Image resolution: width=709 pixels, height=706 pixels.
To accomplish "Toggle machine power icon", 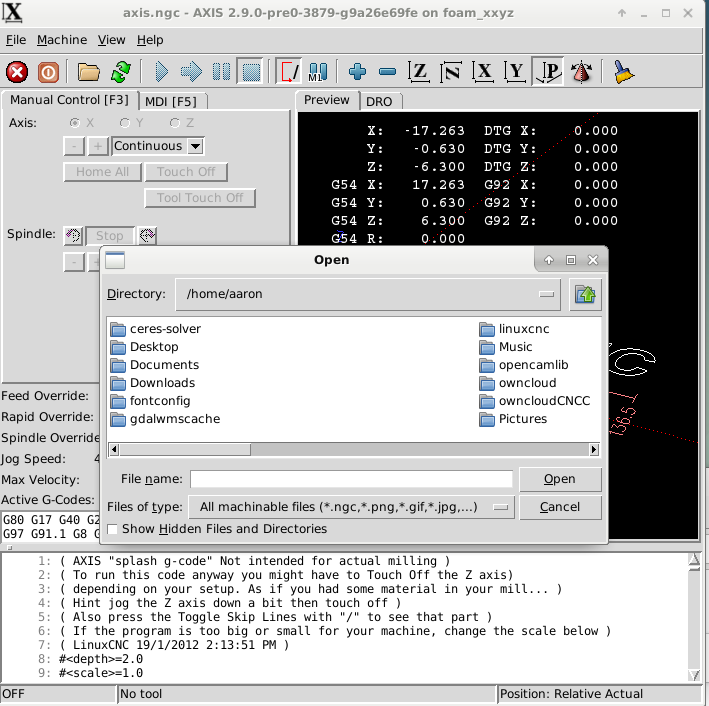I will pos(47,72).
